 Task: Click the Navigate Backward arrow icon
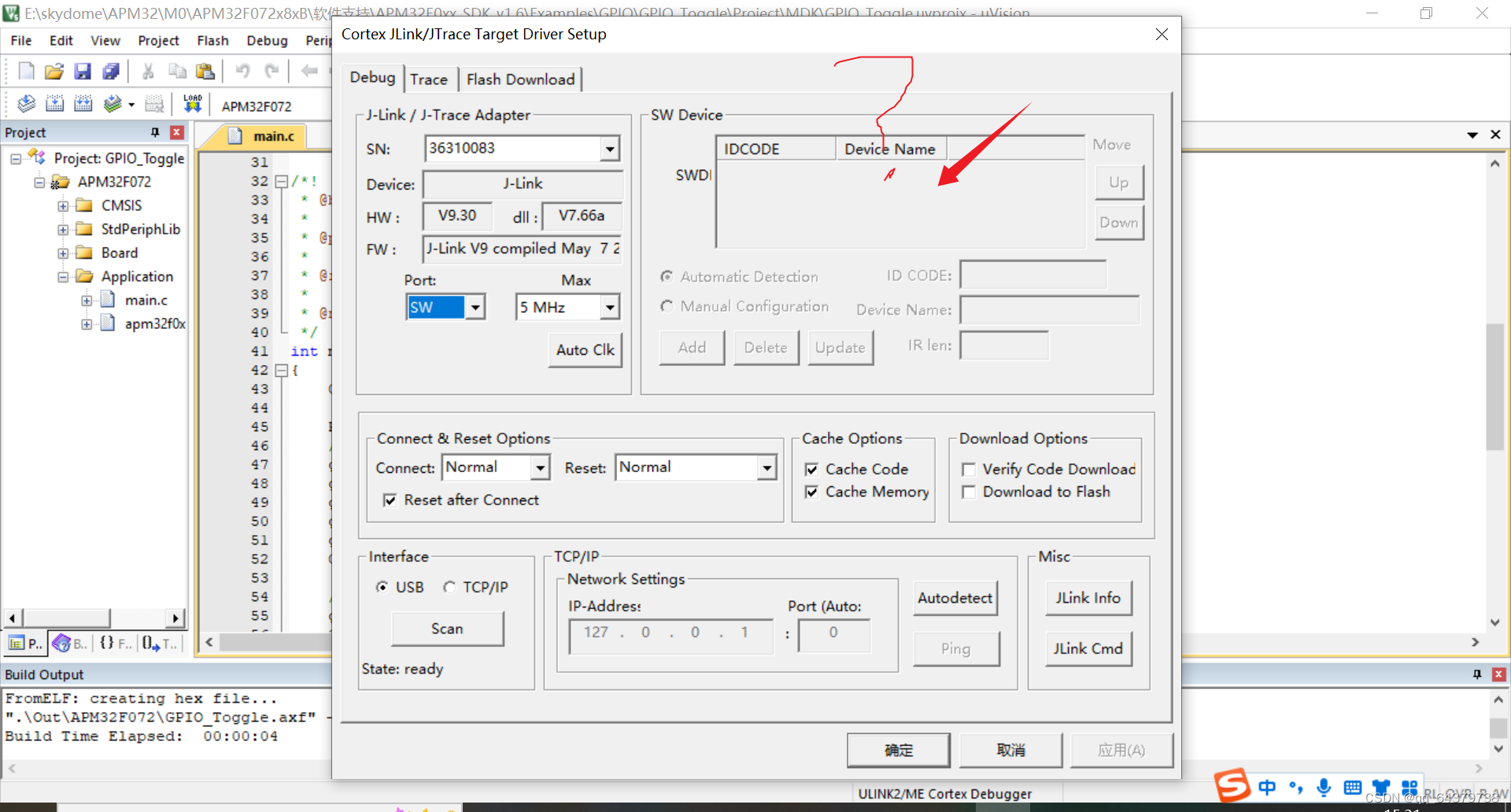[309, 72]
